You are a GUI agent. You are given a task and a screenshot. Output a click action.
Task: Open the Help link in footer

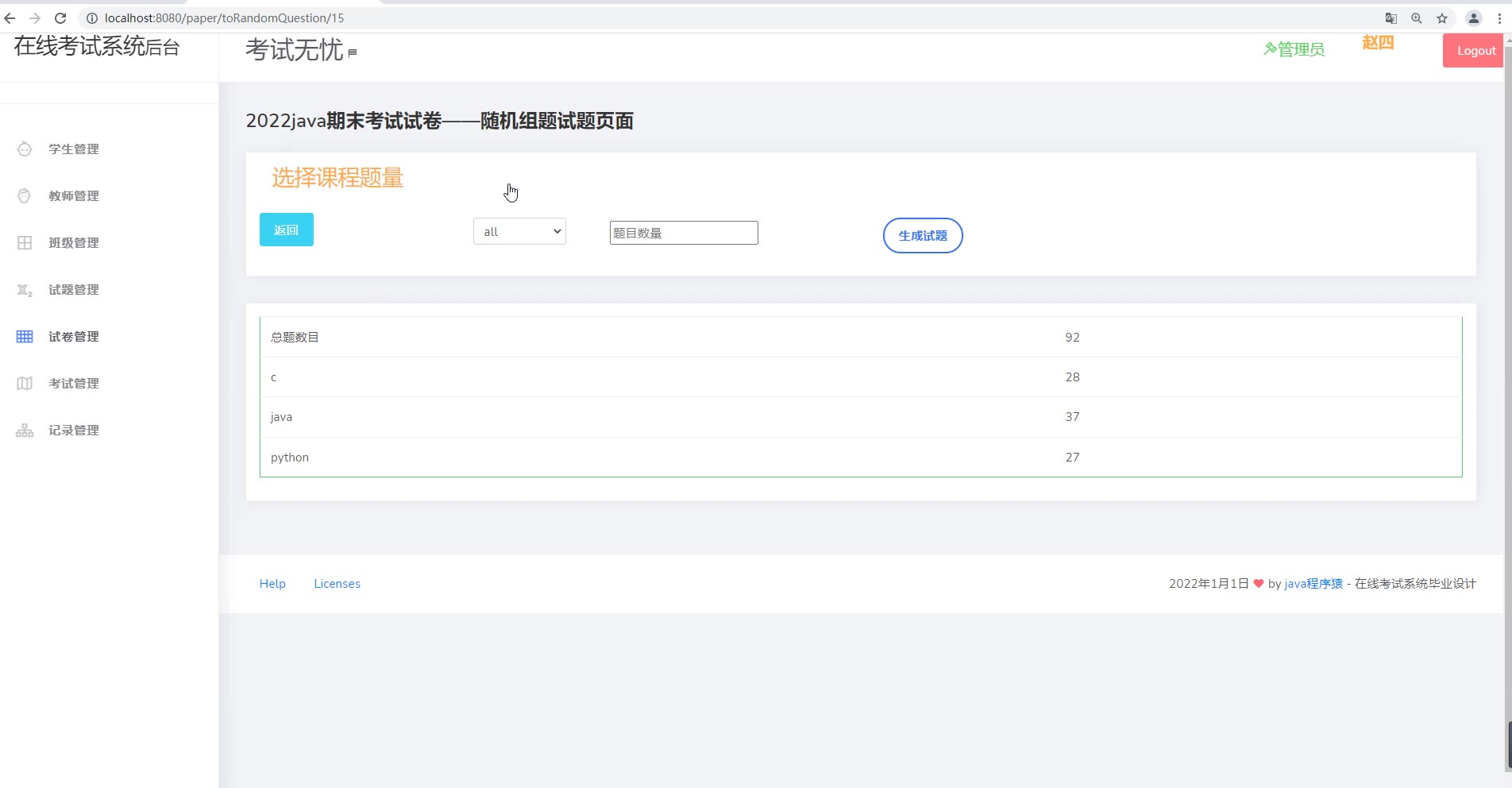pyautogui.click(x=272, y=583)
